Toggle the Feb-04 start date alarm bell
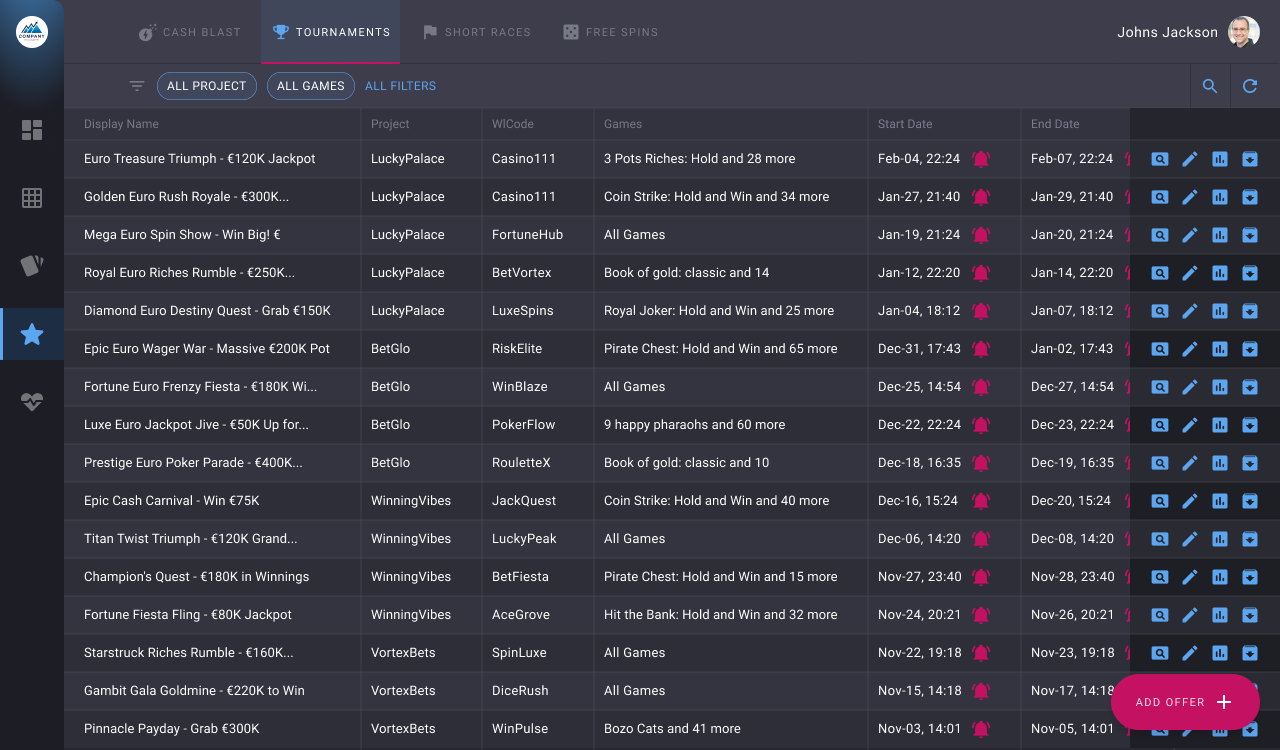Screen dimensions: 1280x750 tap(981, 159)
